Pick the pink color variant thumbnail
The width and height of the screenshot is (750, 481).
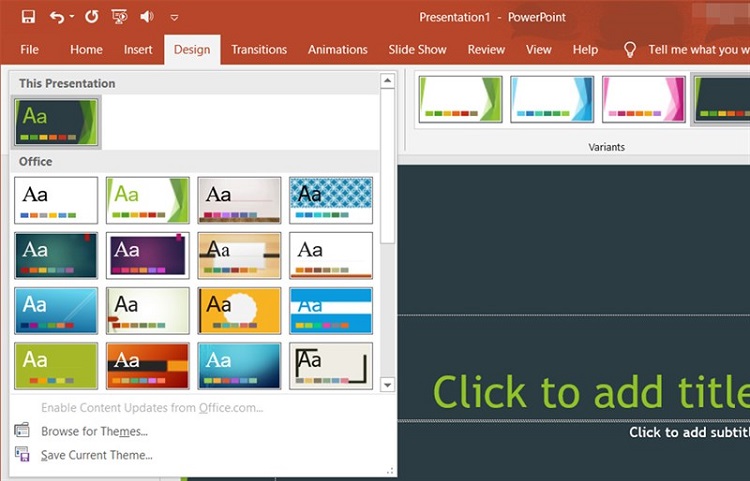click(x=643, y=99)
